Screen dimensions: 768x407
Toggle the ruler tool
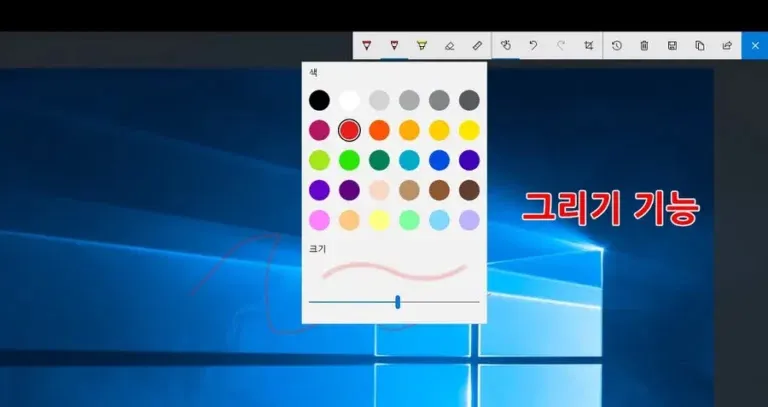[x=477, y=46]
